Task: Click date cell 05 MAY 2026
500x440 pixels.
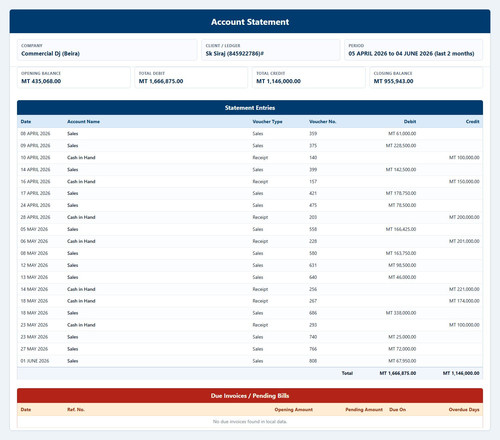Action: pyautogui.click(x=34, y=229)
